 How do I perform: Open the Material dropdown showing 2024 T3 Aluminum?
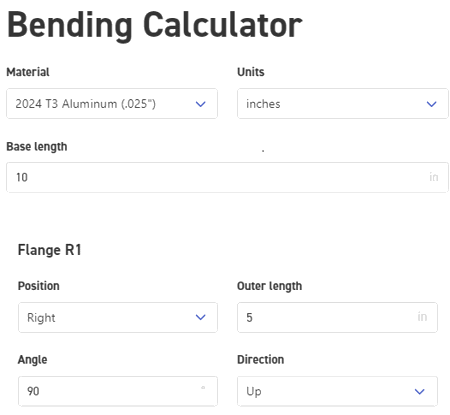tap(112, 104)
